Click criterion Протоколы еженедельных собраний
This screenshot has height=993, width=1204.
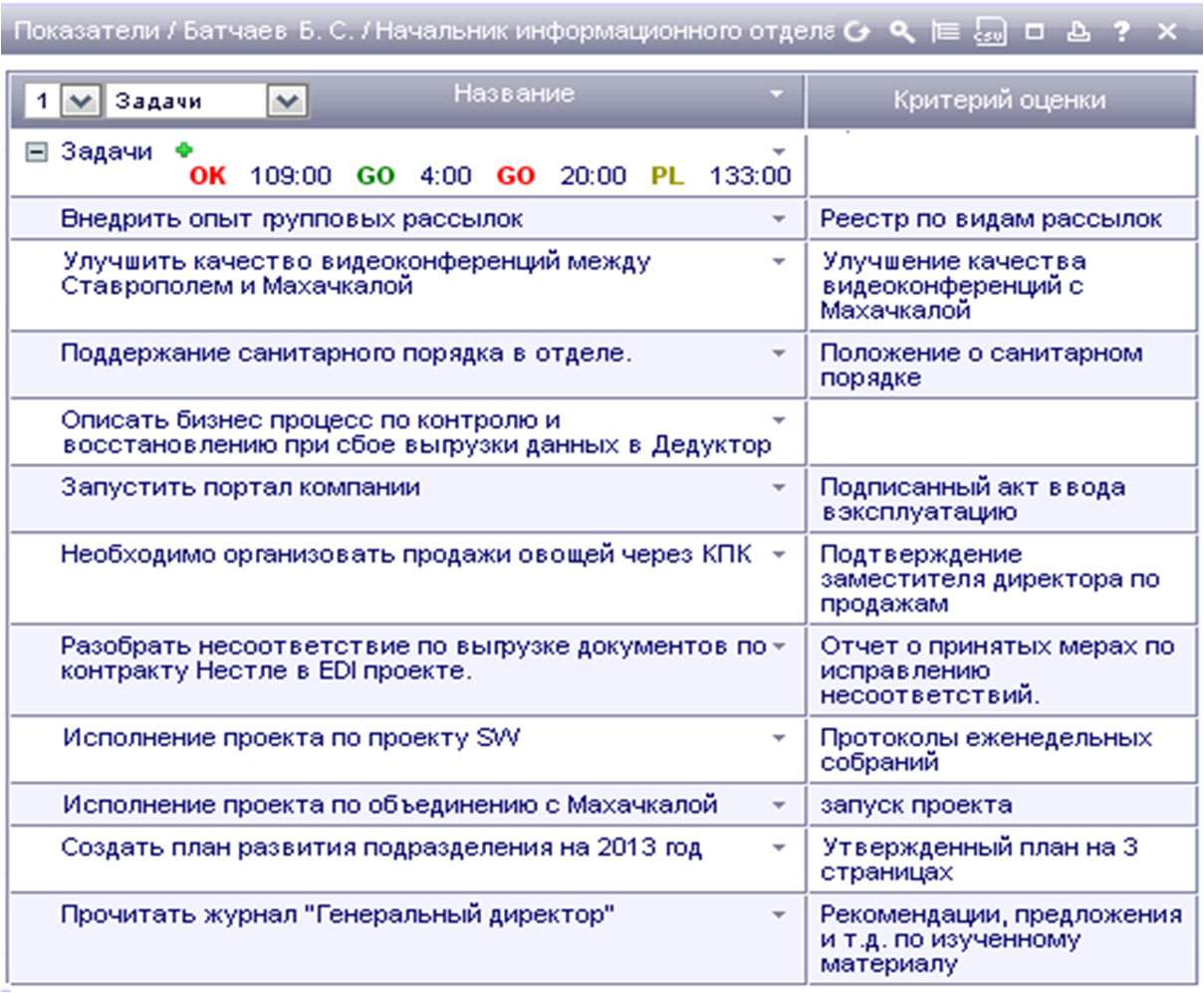986,750
